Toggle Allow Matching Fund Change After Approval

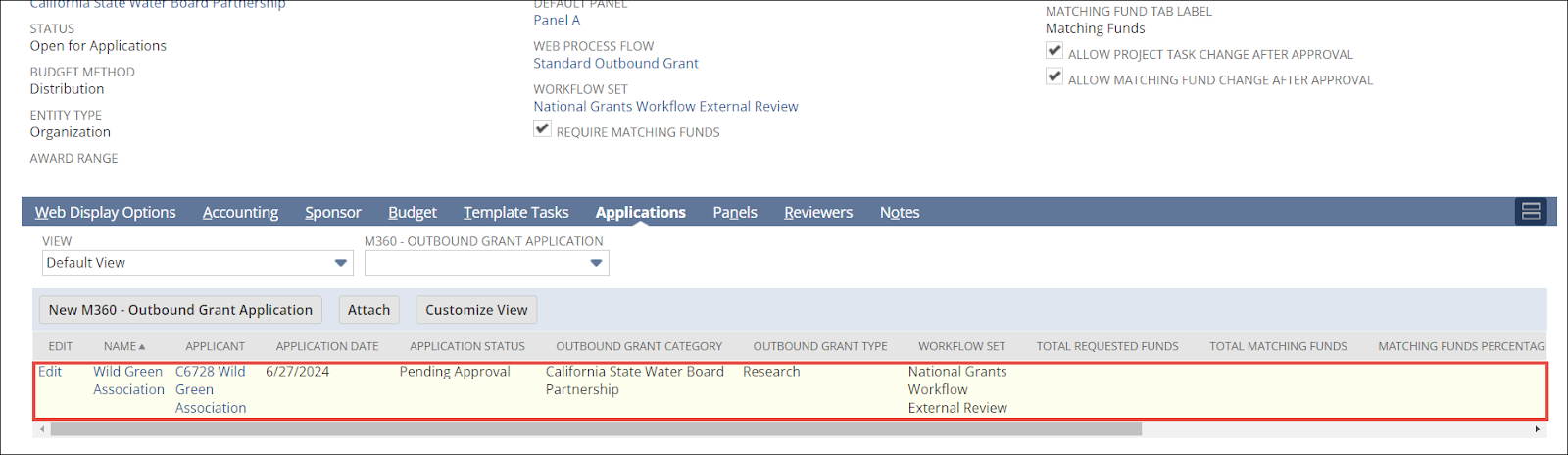coord(1054,76)
